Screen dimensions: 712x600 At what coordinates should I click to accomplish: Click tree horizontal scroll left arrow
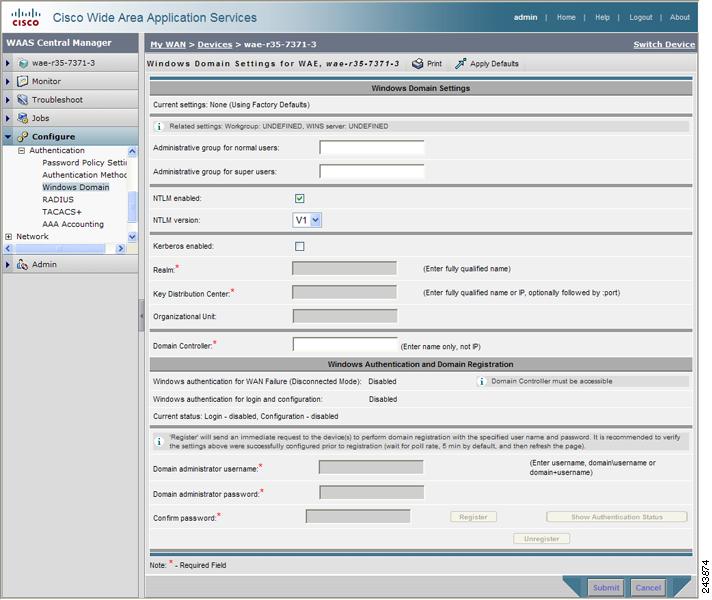coord(8,248)
